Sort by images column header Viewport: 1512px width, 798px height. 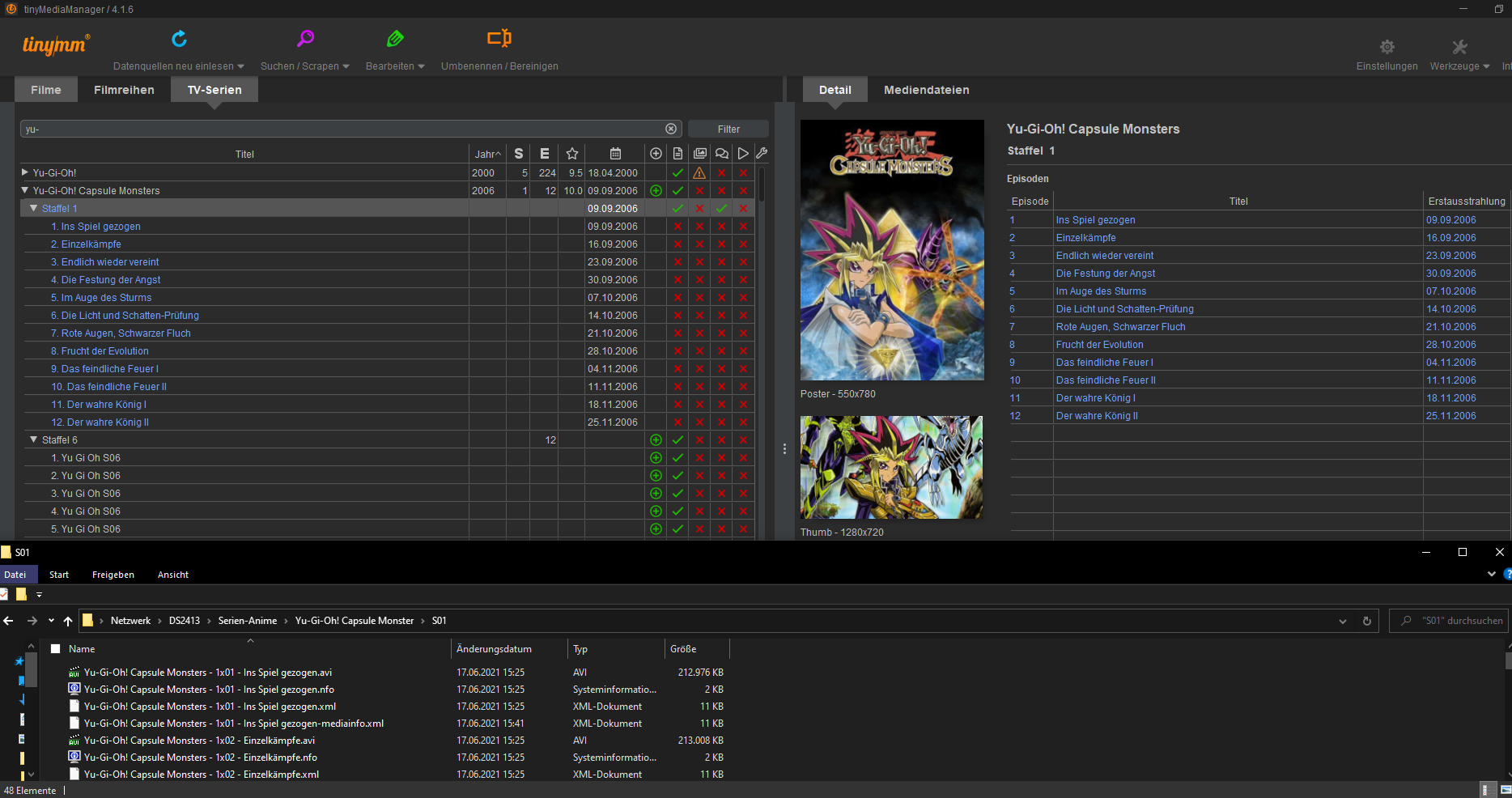(699, 153)
